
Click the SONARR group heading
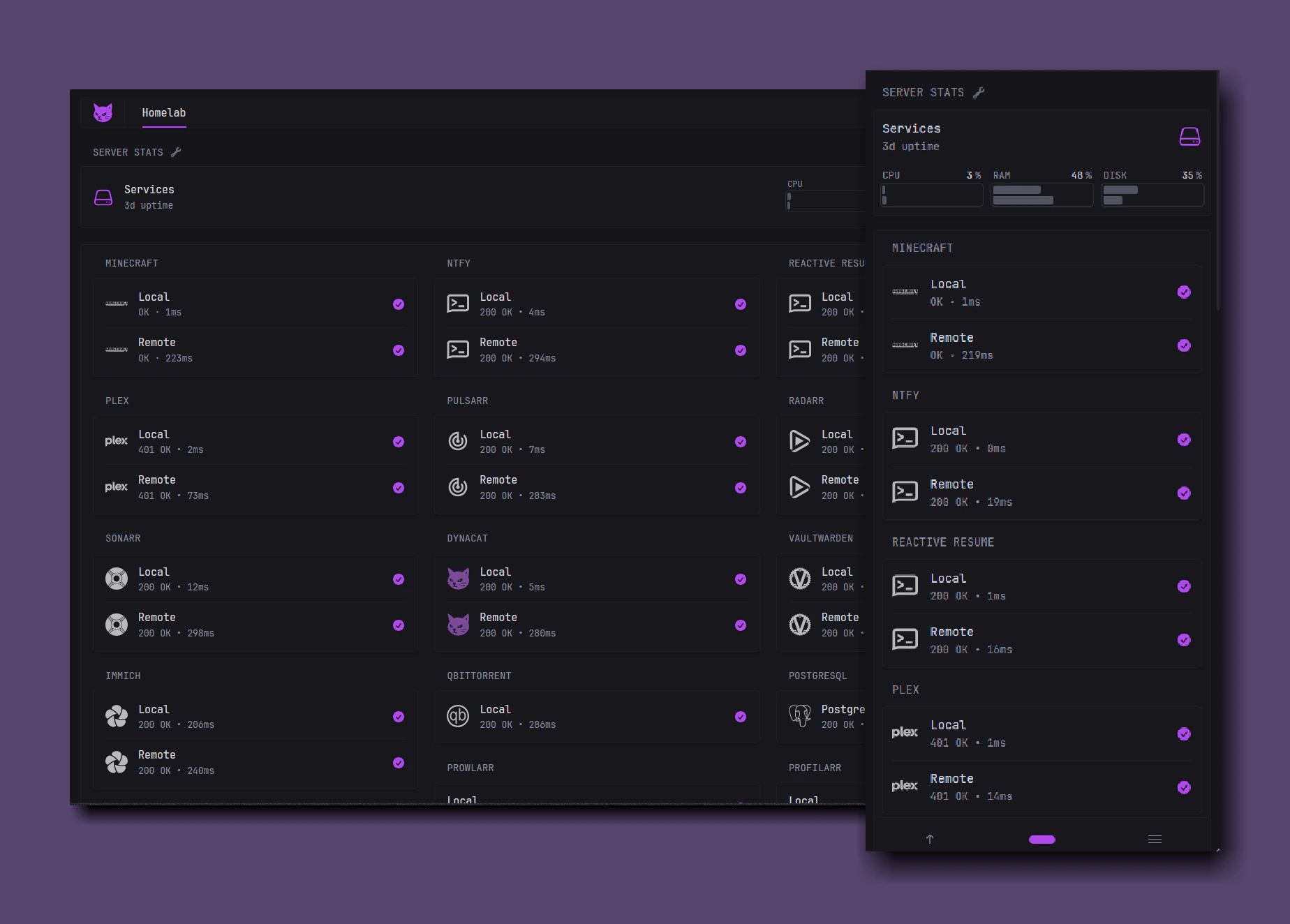(x=123, y=538)
